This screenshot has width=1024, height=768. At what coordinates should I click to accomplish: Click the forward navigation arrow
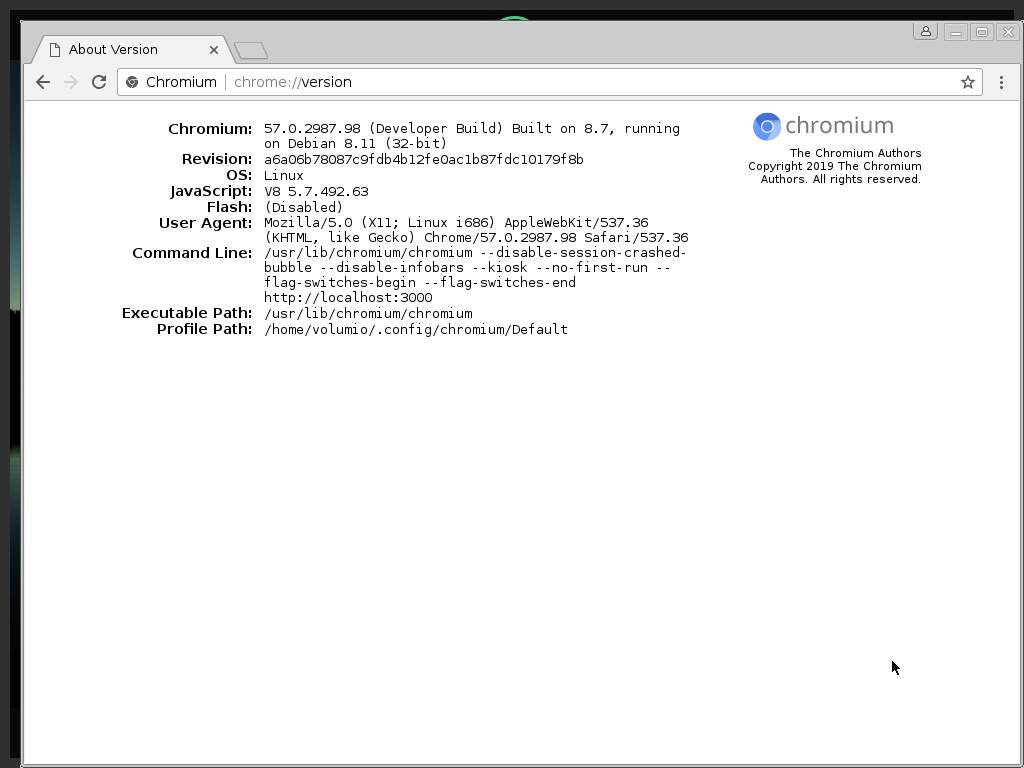(x=71, y=82)
